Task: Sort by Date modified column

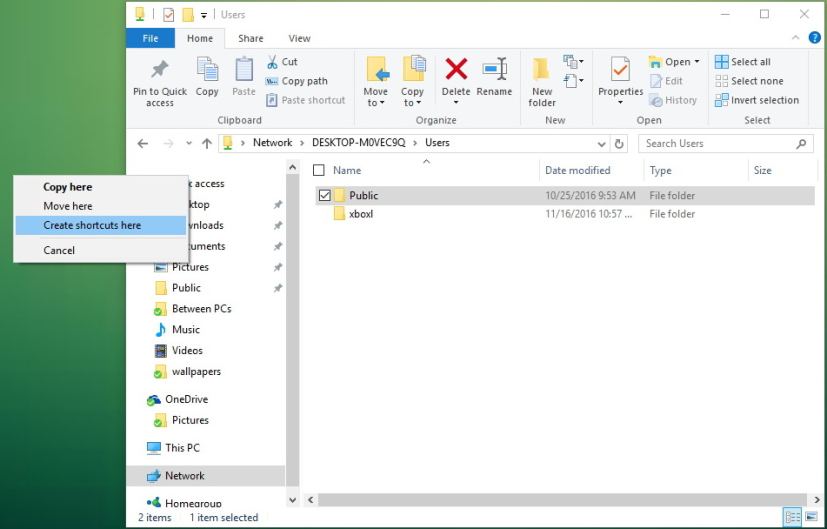Action: (x=578, y=170)
